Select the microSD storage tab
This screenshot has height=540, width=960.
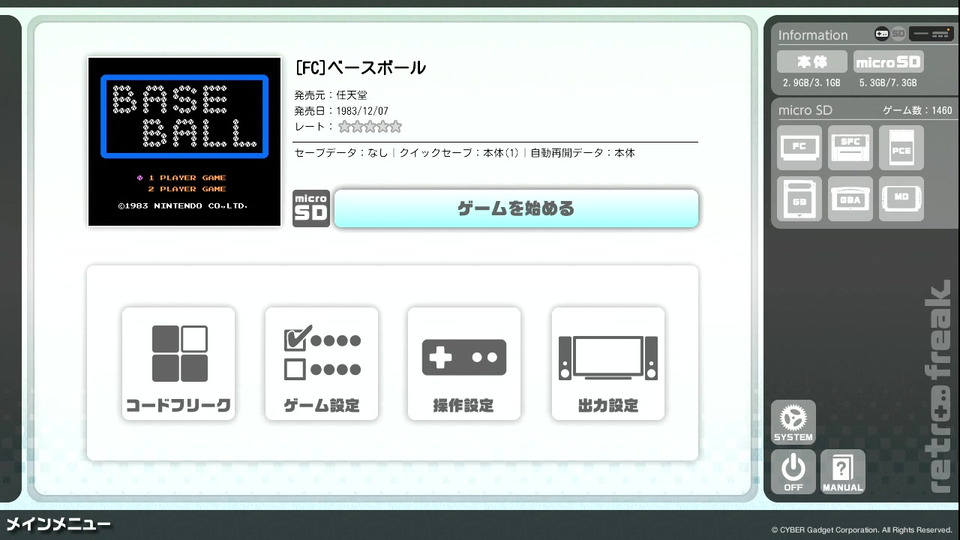[x=888, y=62]
